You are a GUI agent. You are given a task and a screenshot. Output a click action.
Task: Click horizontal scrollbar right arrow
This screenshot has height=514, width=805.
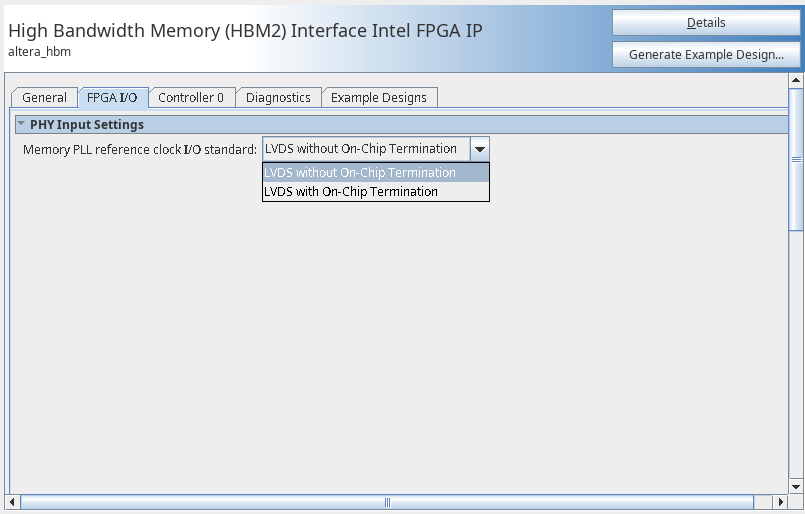pos(780,500)
